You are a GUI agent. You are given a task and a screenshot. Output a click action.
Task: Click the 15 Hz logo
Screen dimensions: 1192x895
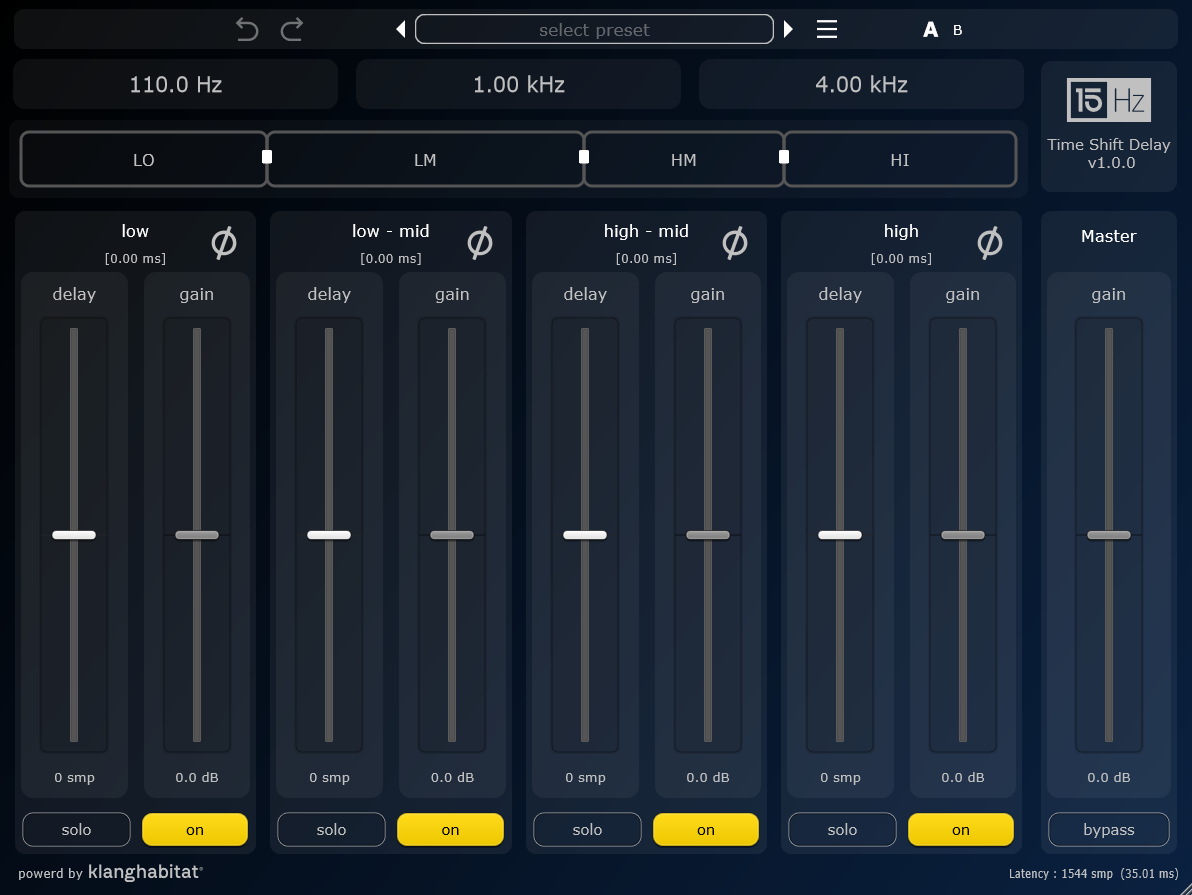click(x=1108, y=100)
